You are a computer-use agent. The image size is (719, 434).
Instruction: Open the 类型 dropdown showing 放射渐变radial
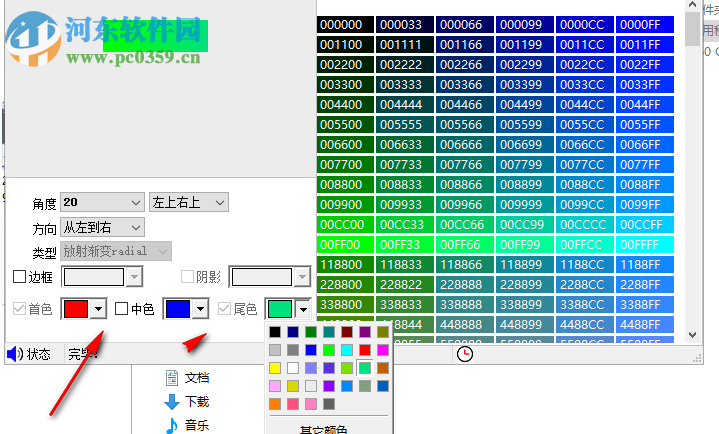coord(116,251)
